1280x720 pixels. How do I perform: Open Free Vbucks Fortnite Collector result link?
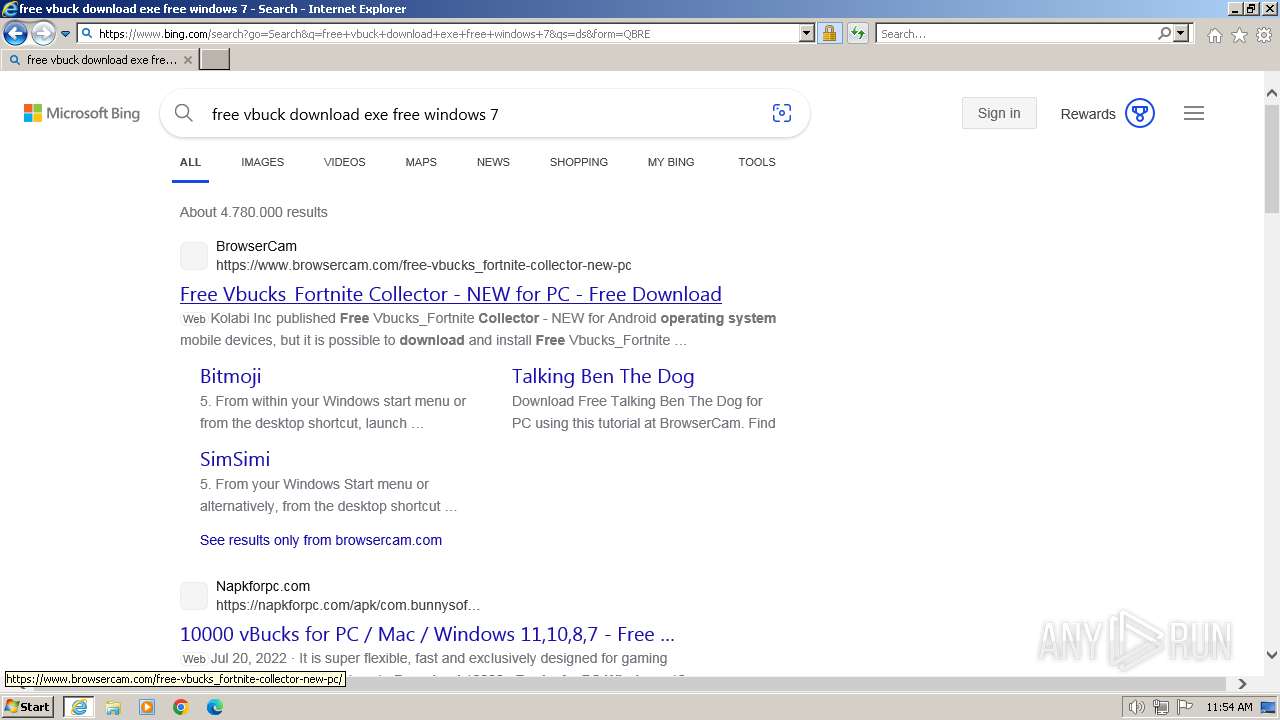pyautogui.click(x=451, y=294)
